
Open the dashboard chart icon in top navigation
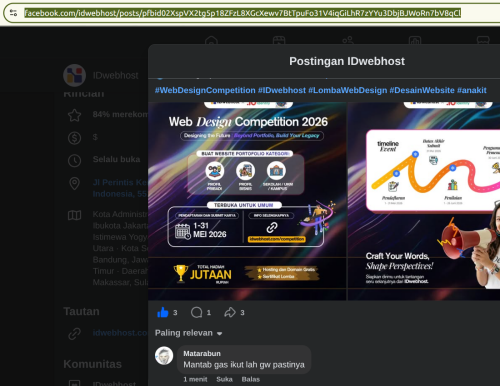[x=415, y=41]
